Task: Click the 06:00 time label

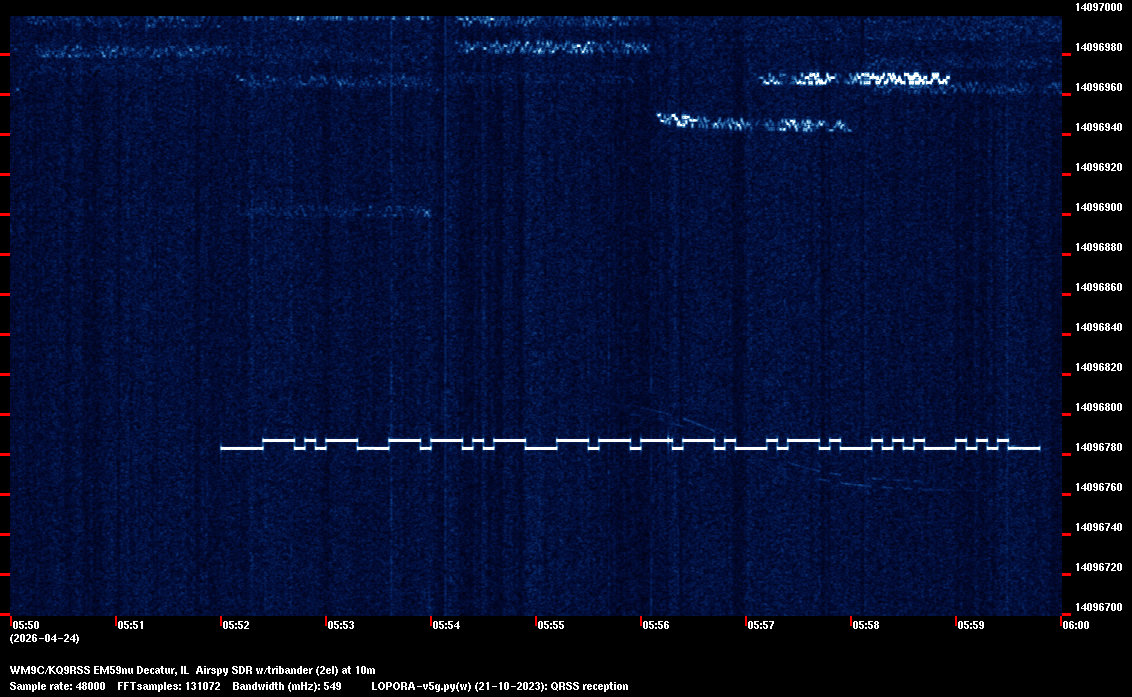Action: [1076, 625]
